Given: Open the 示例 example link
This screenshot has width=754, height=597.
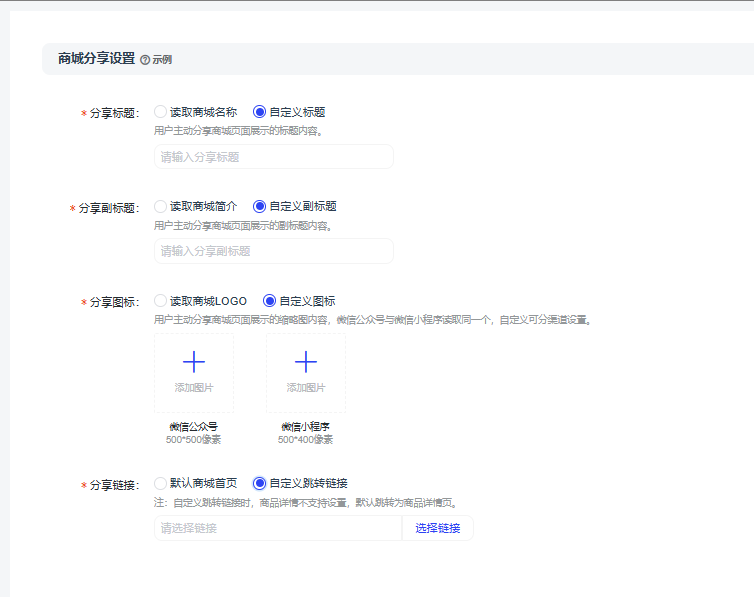Looking at the screenshot, I should click(x=162, y=60).
